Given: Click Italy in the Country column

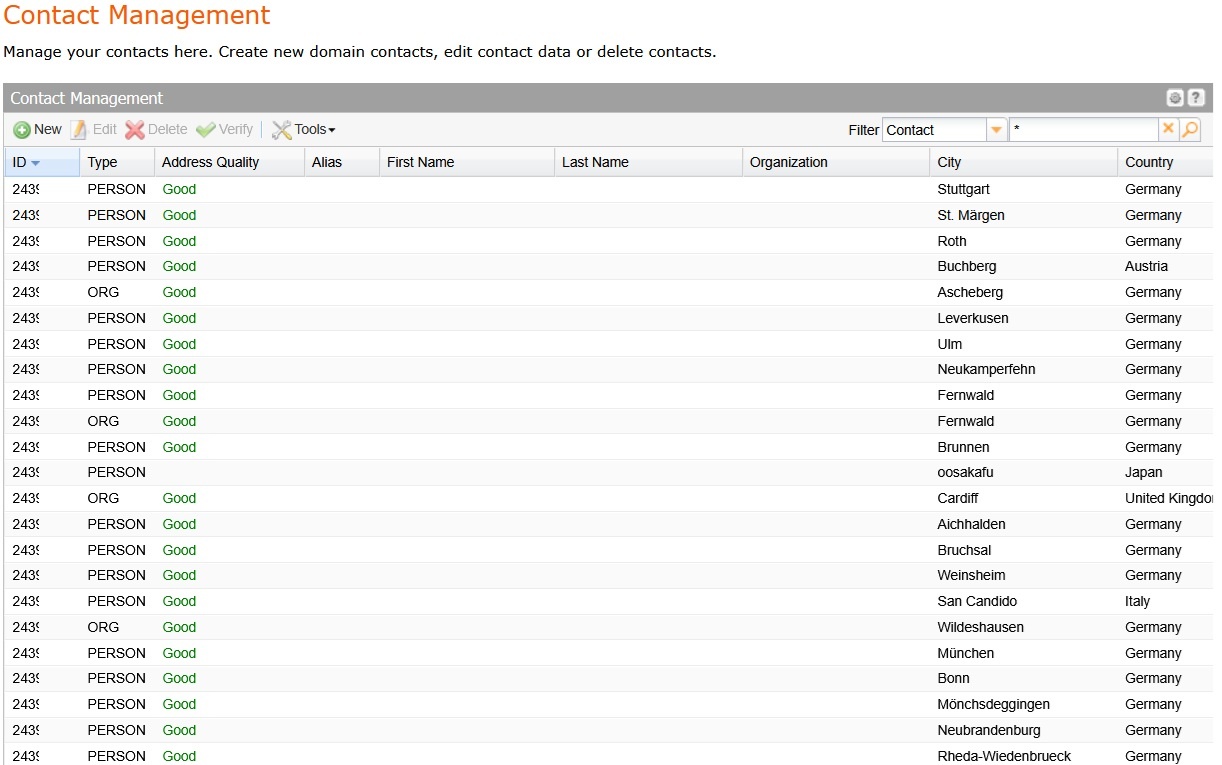Looking at the screenshot, I should pyautogui.click(x=1137, y=601).
